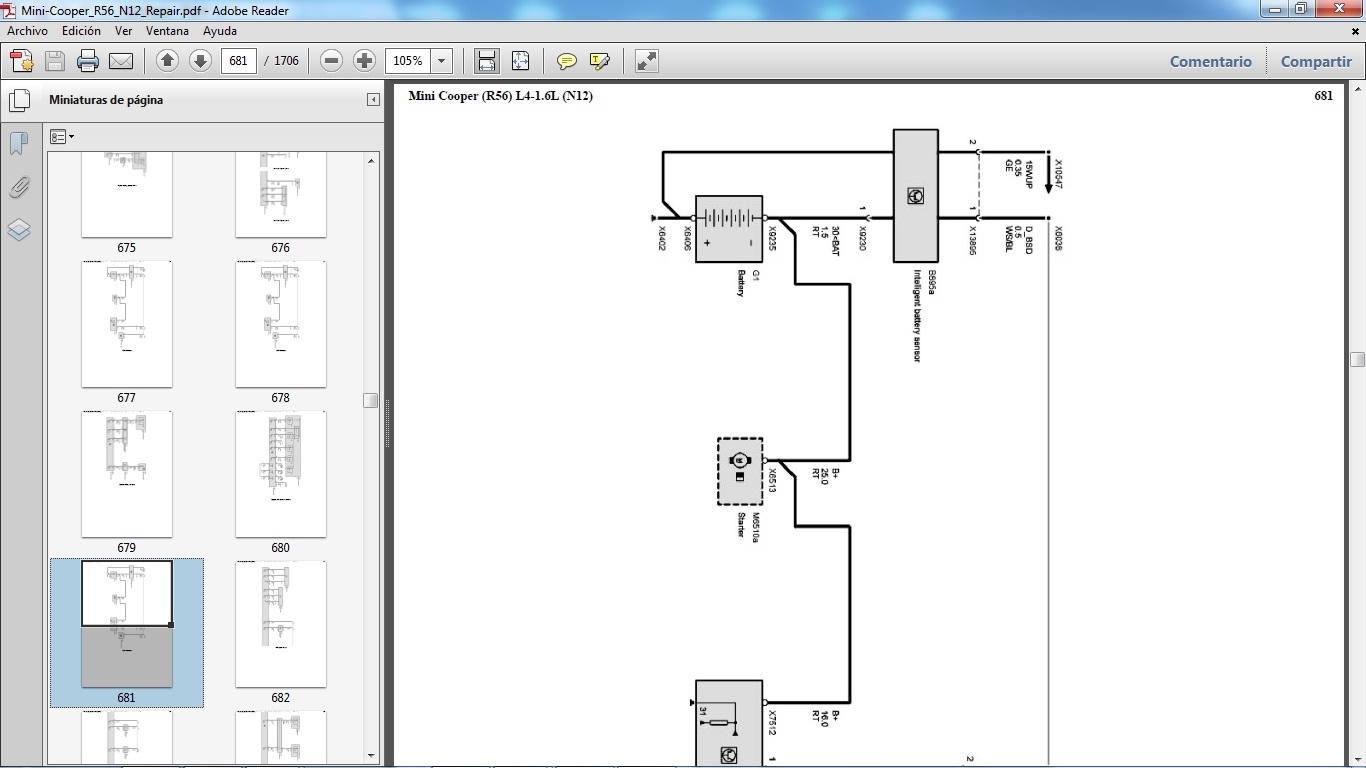Select page 680 thumbnail

pyautogui.click(x=280, y=474)
